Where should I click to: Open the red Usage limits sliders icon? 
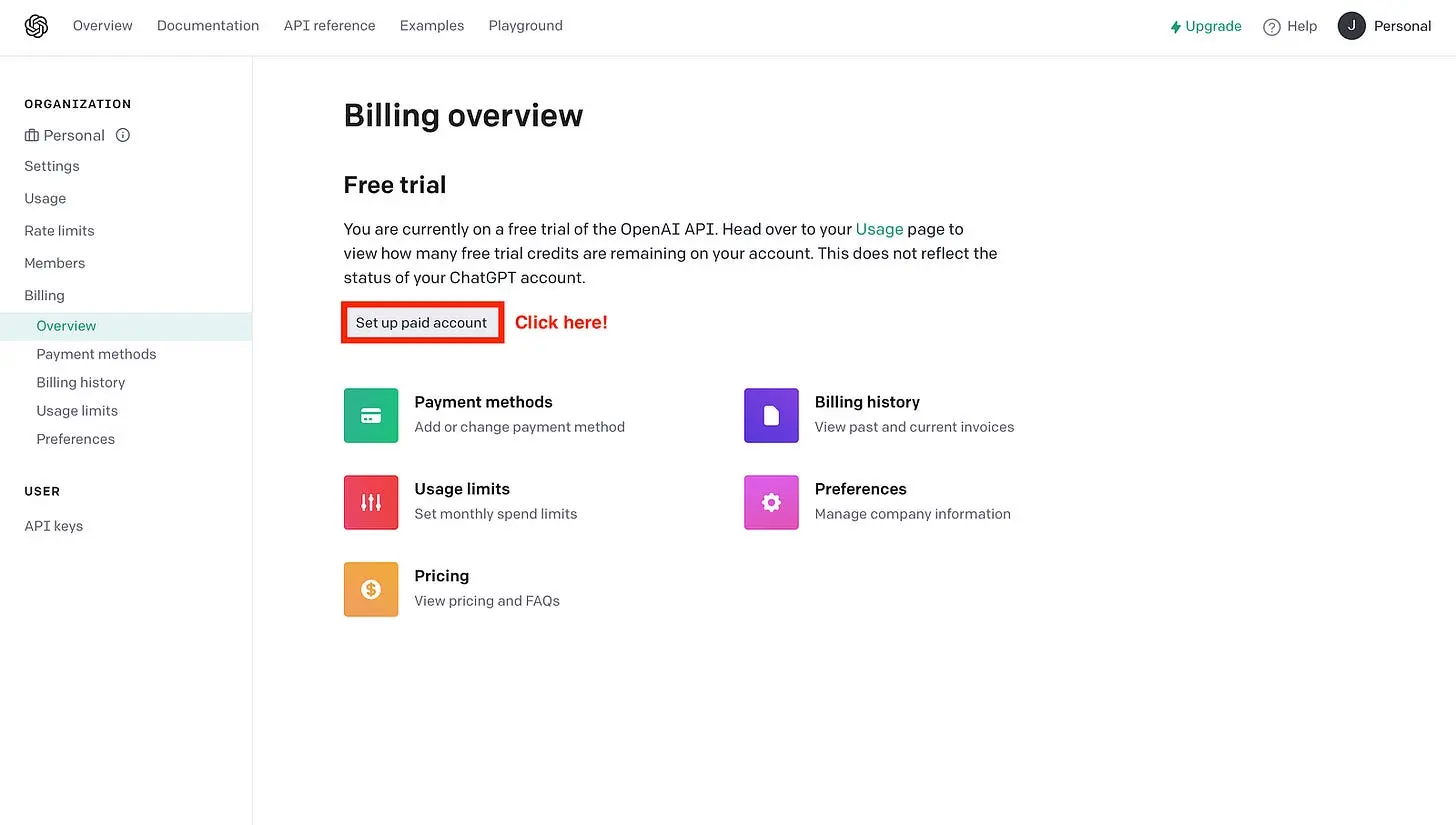[x=371, y=502]
